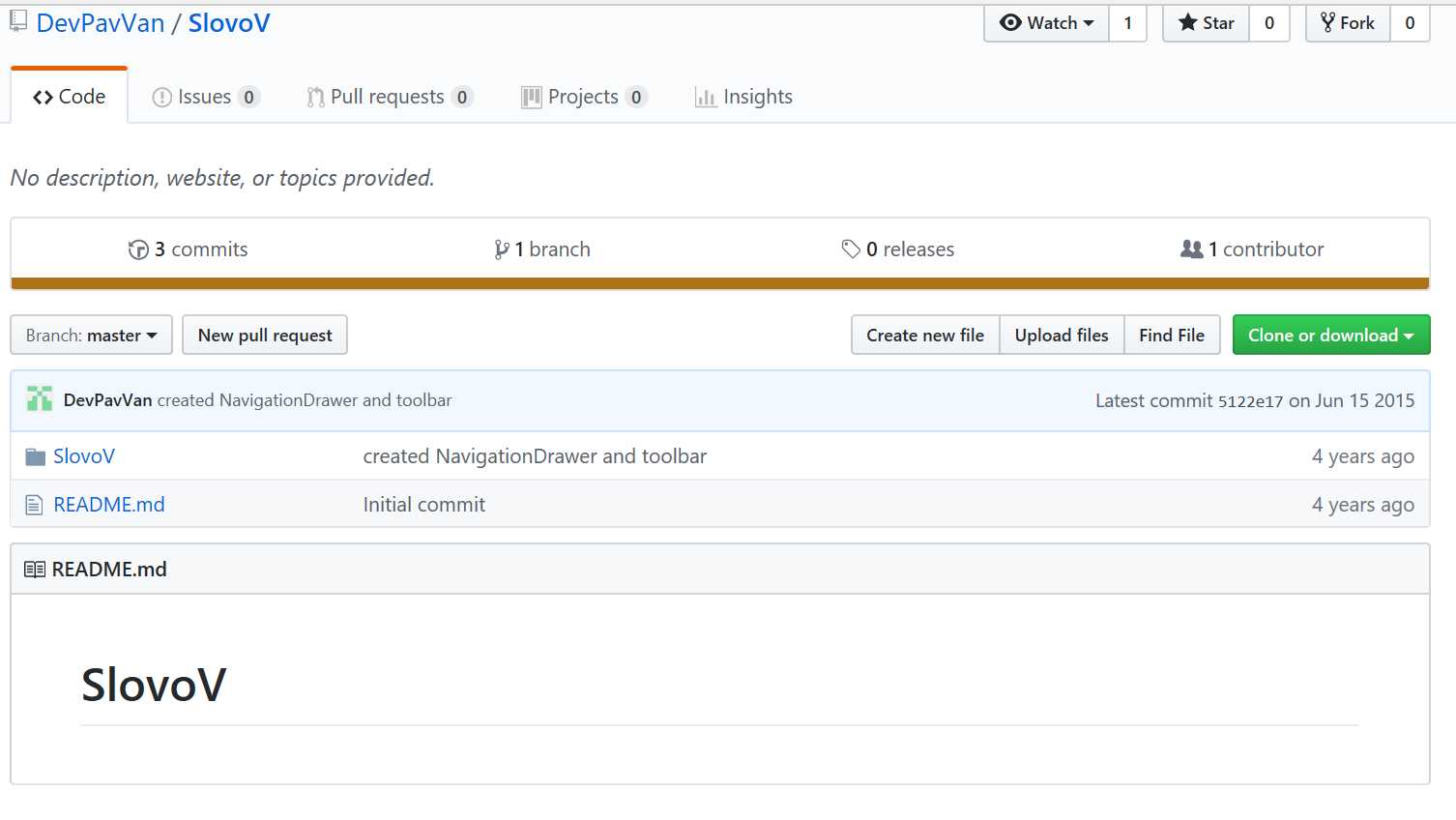Viewport: 1456px width, 820px height.
Task: Open the README.md file
Action: [109, 505]
